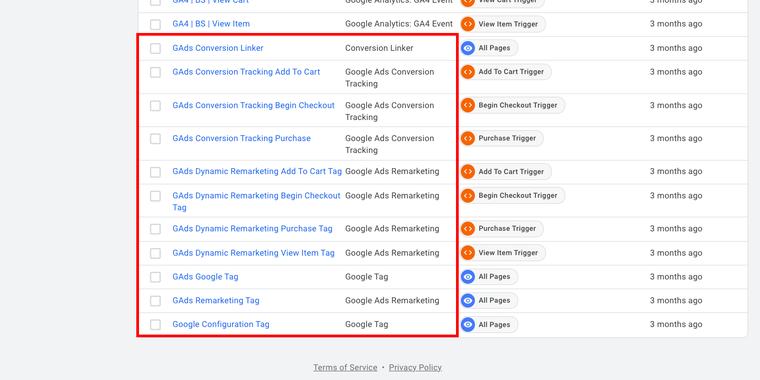Open Terms of Service link
Image resolution: width=760 pixels, height=380 pixels.
point(345,367)
